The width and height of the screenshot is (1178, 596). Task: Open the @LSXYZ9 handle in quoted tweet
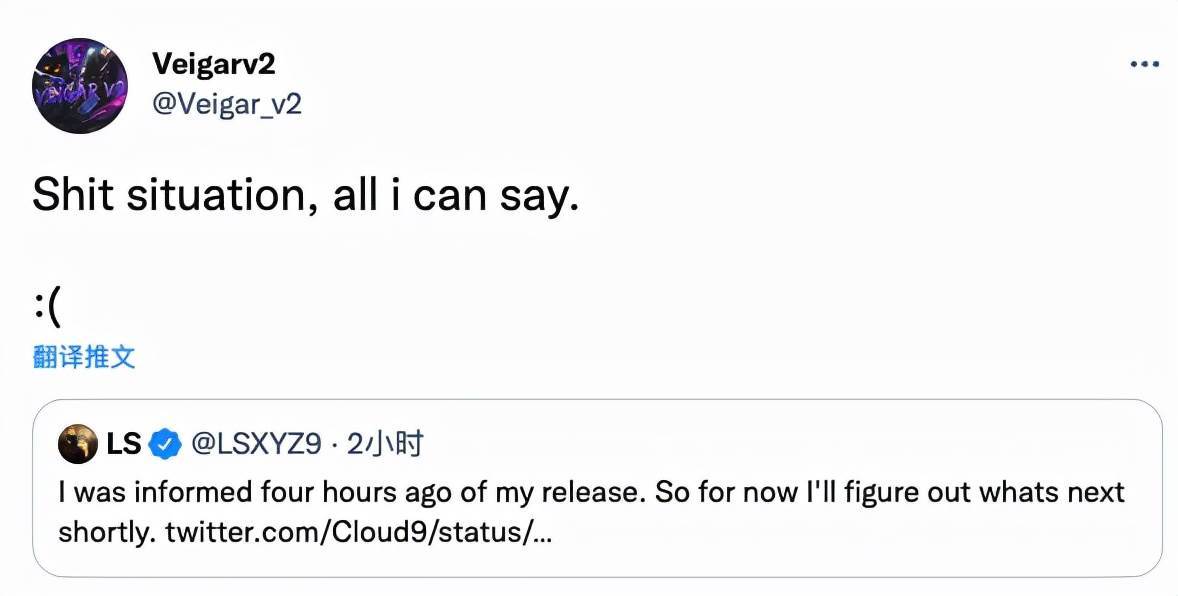pyautogui.click(x=256, y=443)
